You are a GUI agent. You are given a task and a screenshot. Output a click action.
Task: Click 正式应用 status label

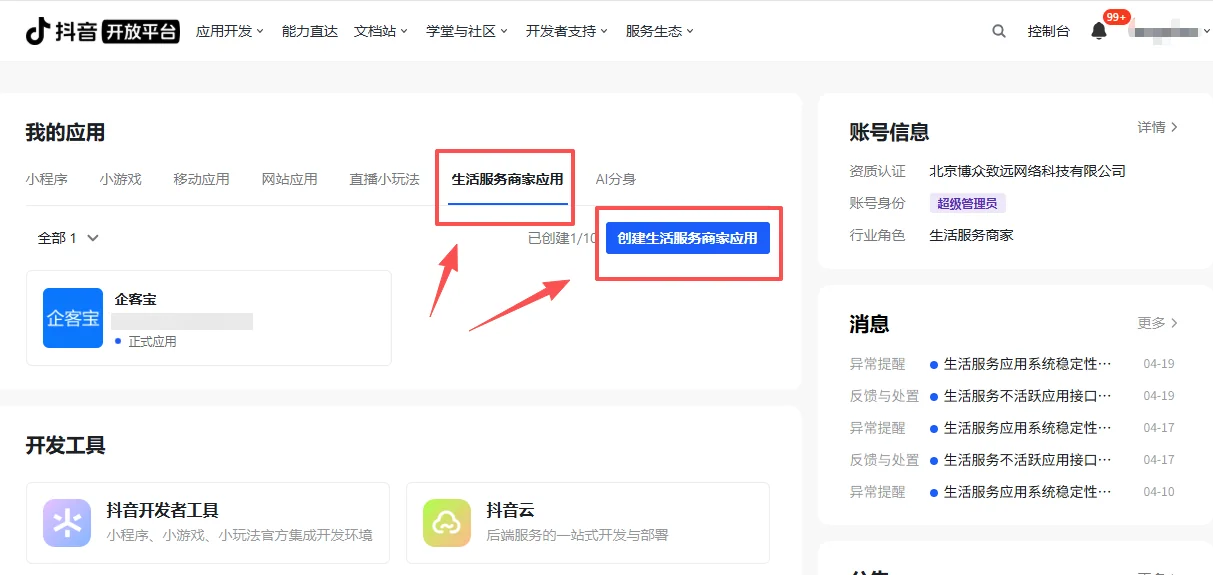coord(152,341)
